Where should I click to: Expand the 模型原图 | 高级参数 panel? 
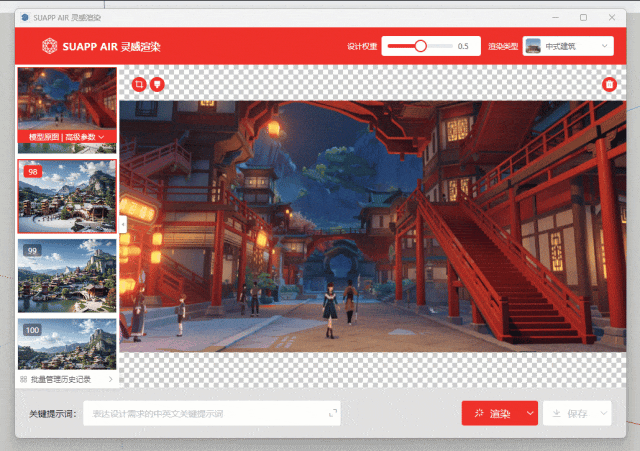tap(67, 137)
